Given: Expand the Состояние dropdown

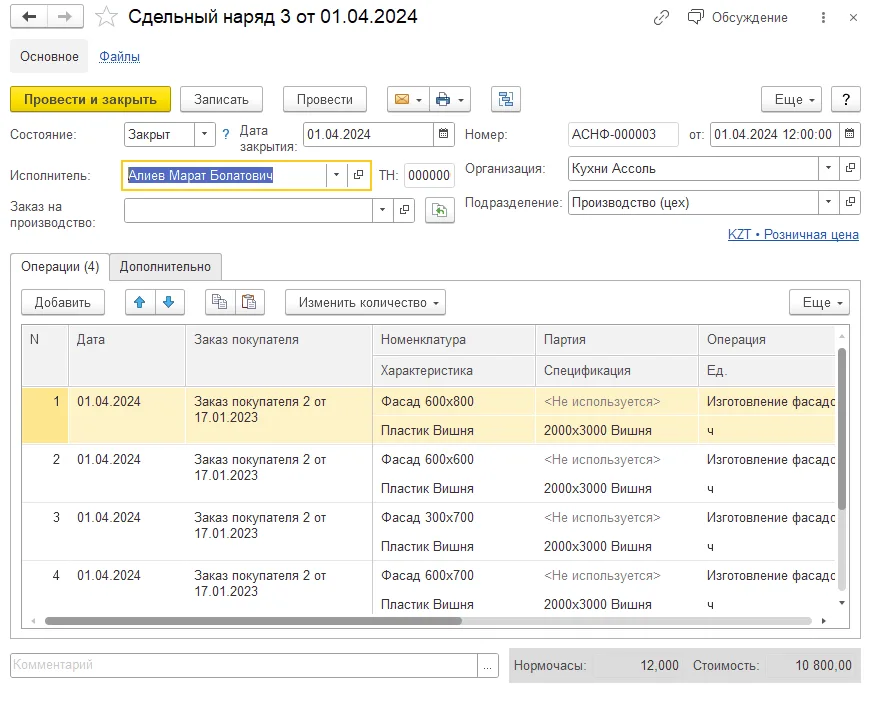Looking at the screenshot, I should (204, 134).
